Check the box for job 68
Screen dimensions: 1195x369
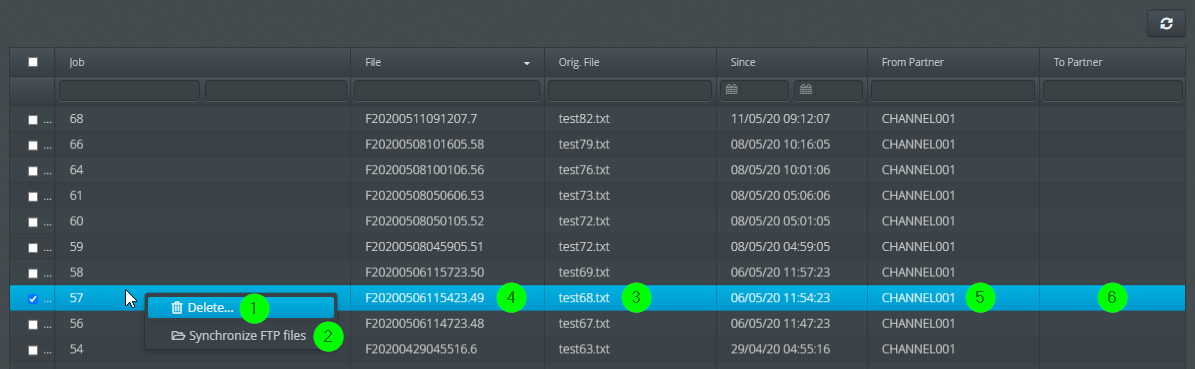(33, 120)
